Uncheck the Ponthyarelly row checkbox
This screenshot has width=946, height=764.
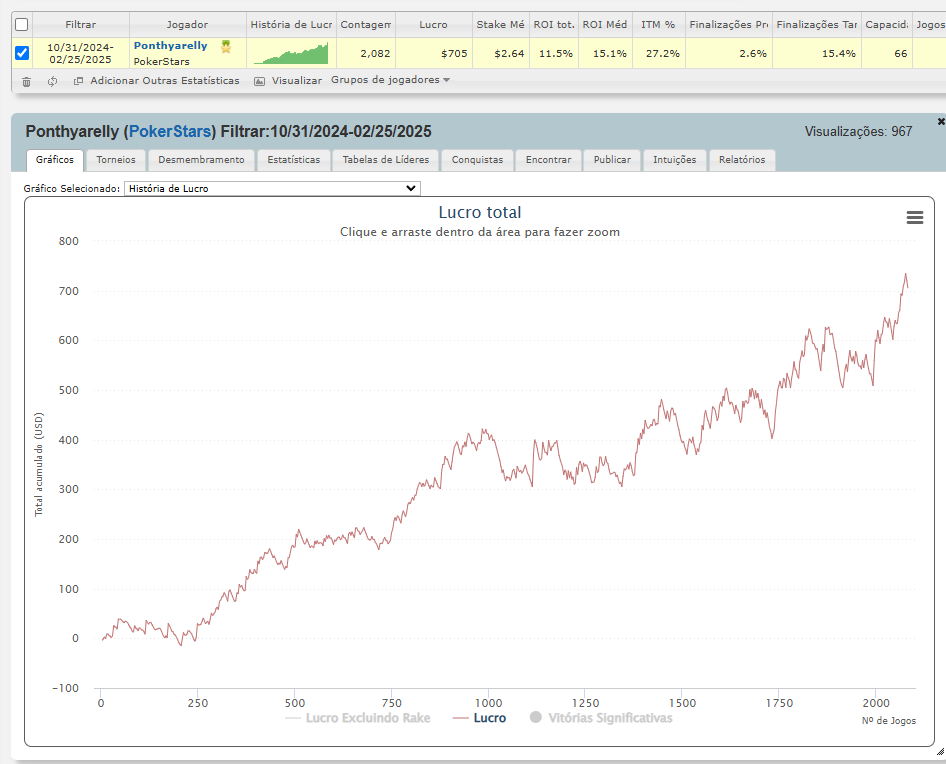22,53
